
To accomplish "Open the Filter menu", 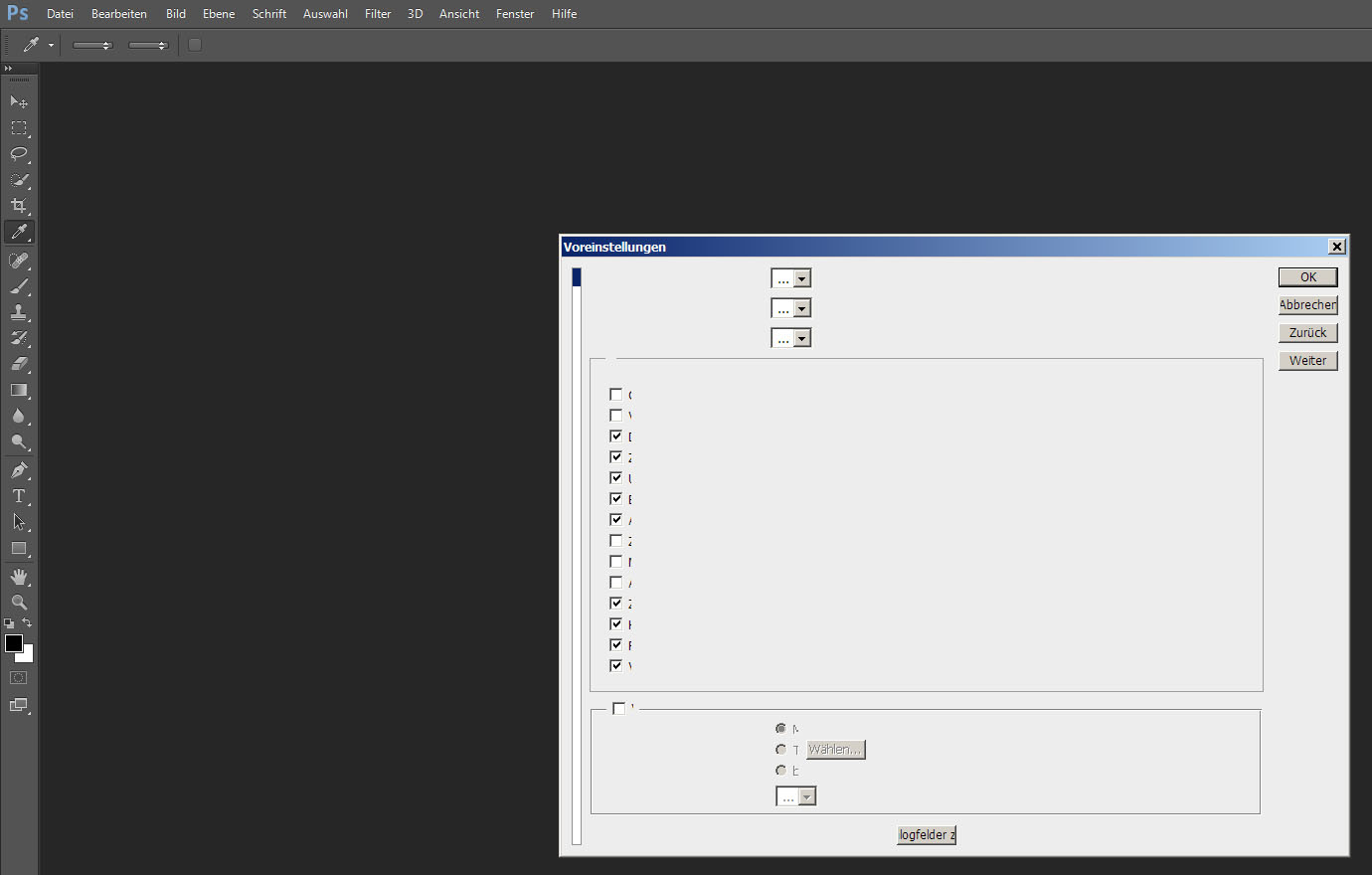I will click(x=378, y=14).
